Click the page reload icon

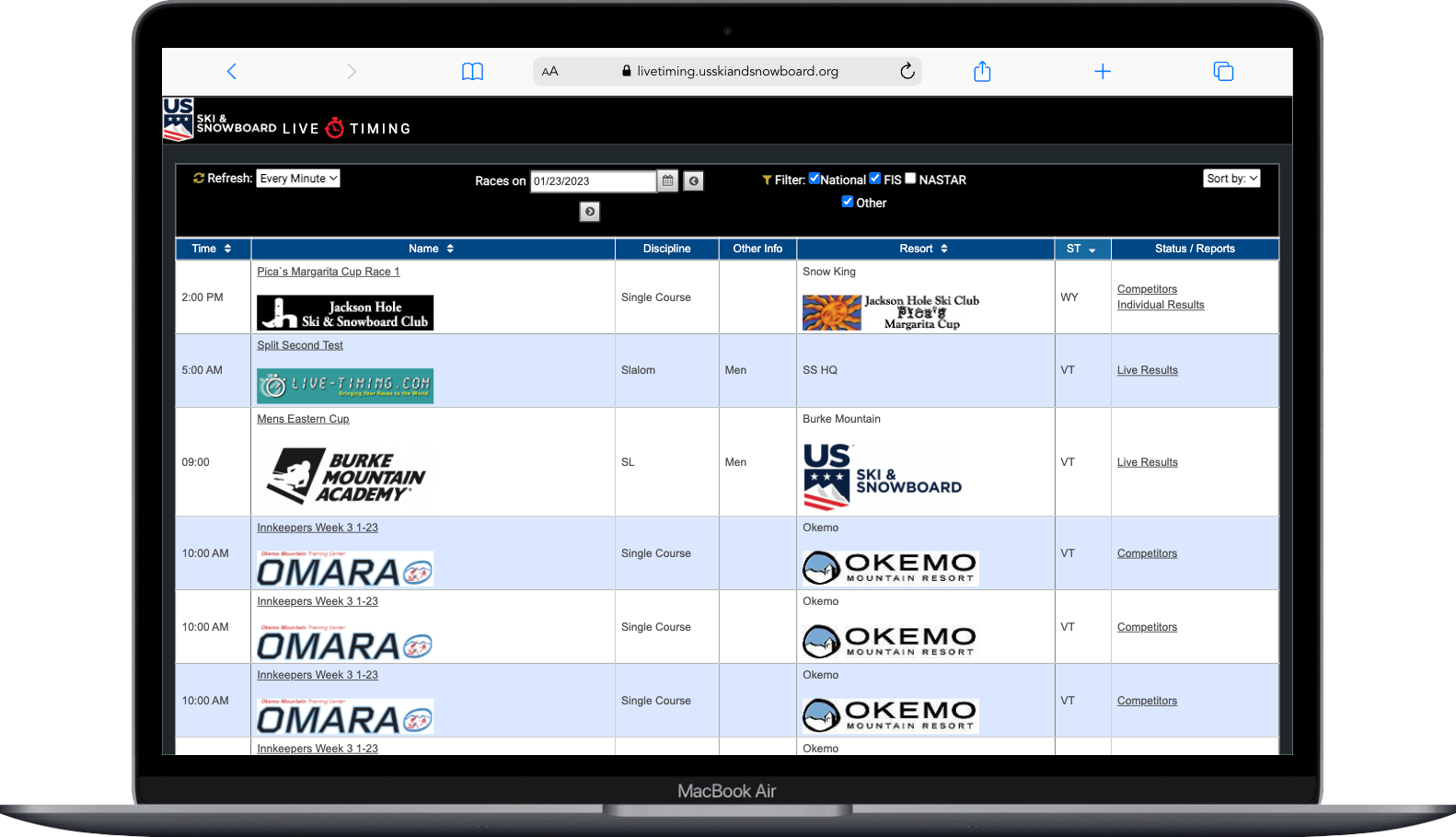[907, 72]
